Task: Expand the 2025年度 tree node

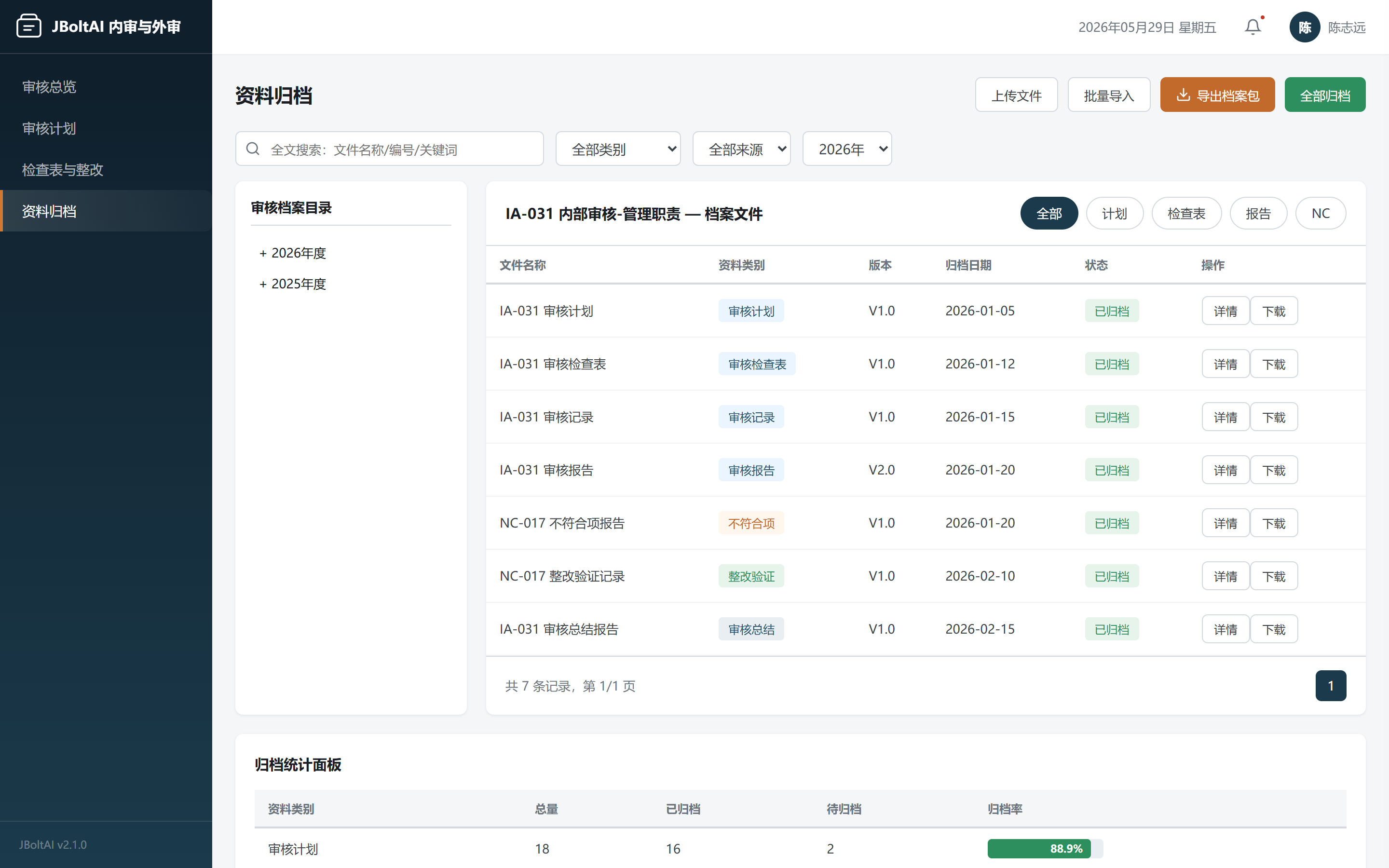Action: click(293, 284)
